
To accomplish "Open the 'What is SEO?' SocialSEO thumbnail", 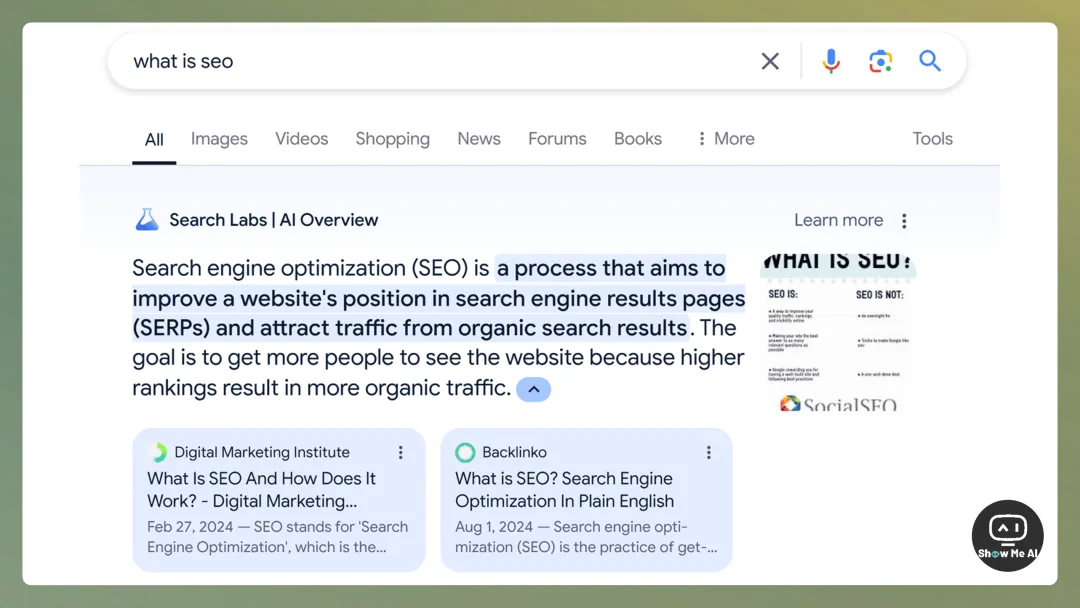I will [x=838, y=333].
